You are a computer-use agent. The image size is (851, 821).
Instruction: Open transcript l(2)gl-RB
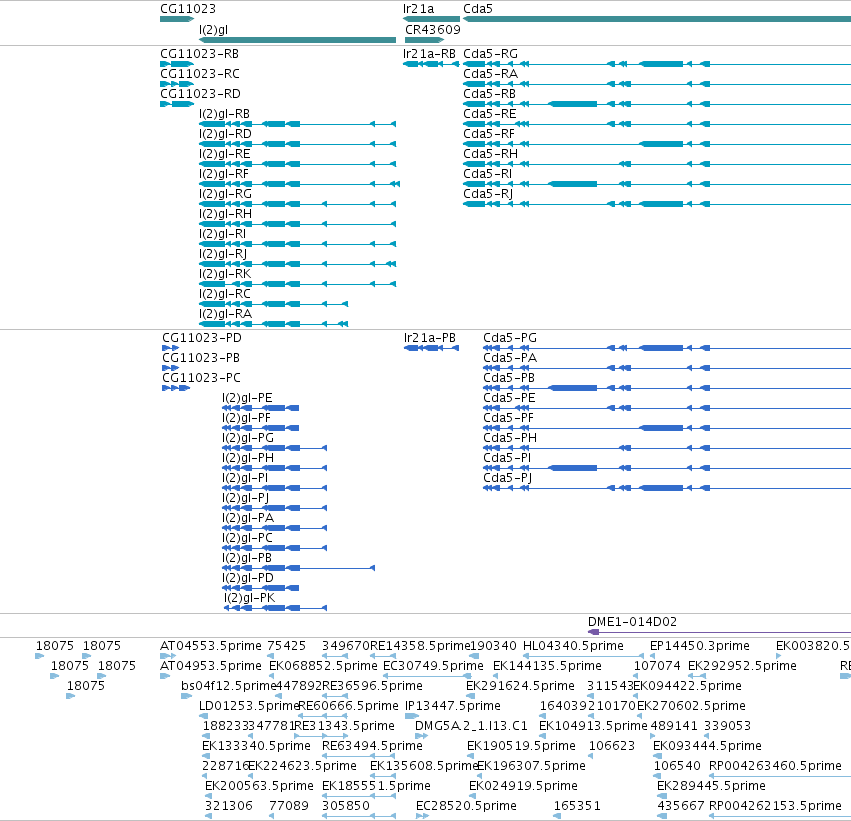click(297, 124)
